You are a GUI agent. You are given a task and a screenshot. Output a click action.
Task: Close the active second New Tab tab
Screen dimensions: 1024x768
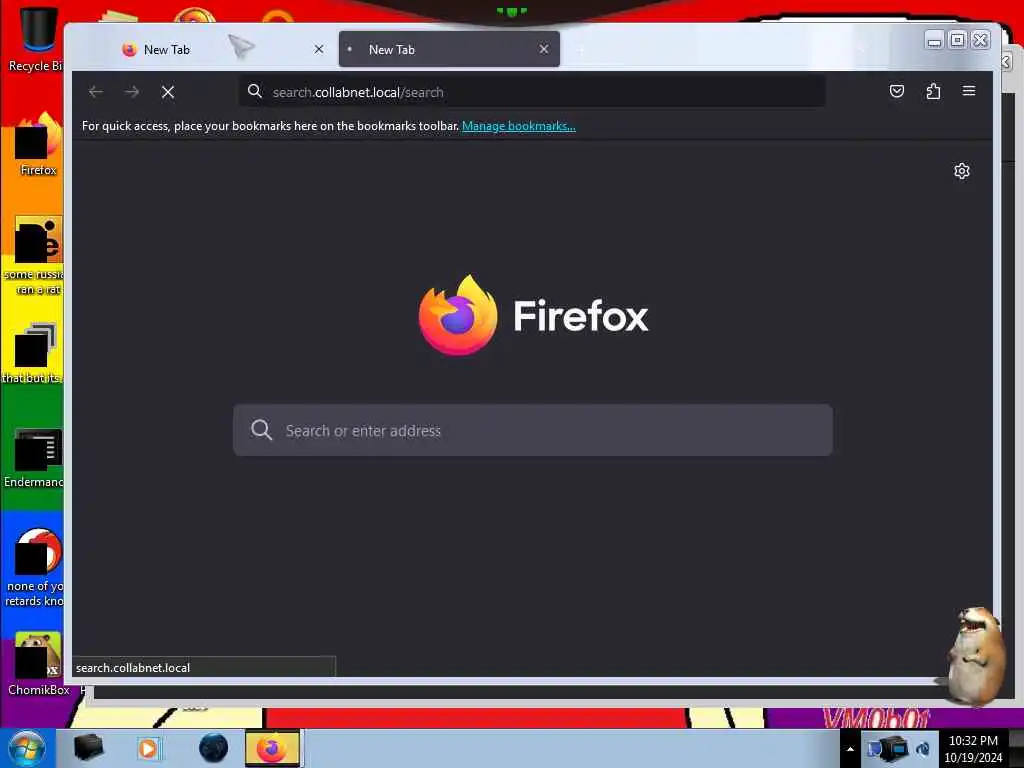[543, 50]
